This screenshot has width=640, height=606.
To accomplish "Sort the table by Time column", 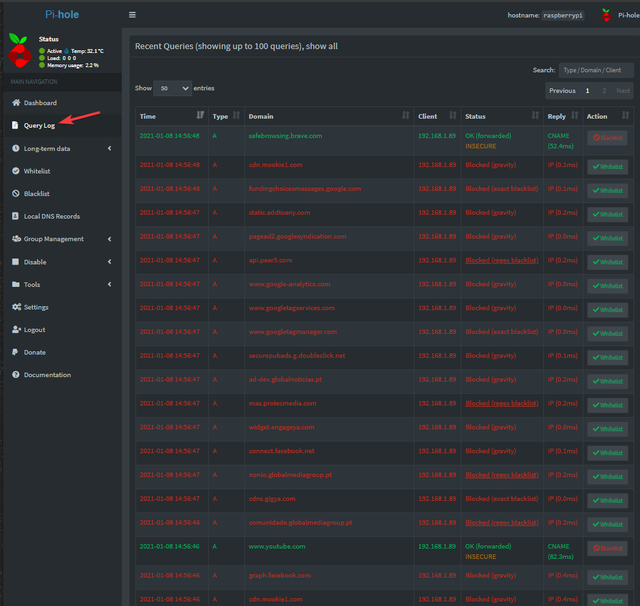I will coord(172,116).
